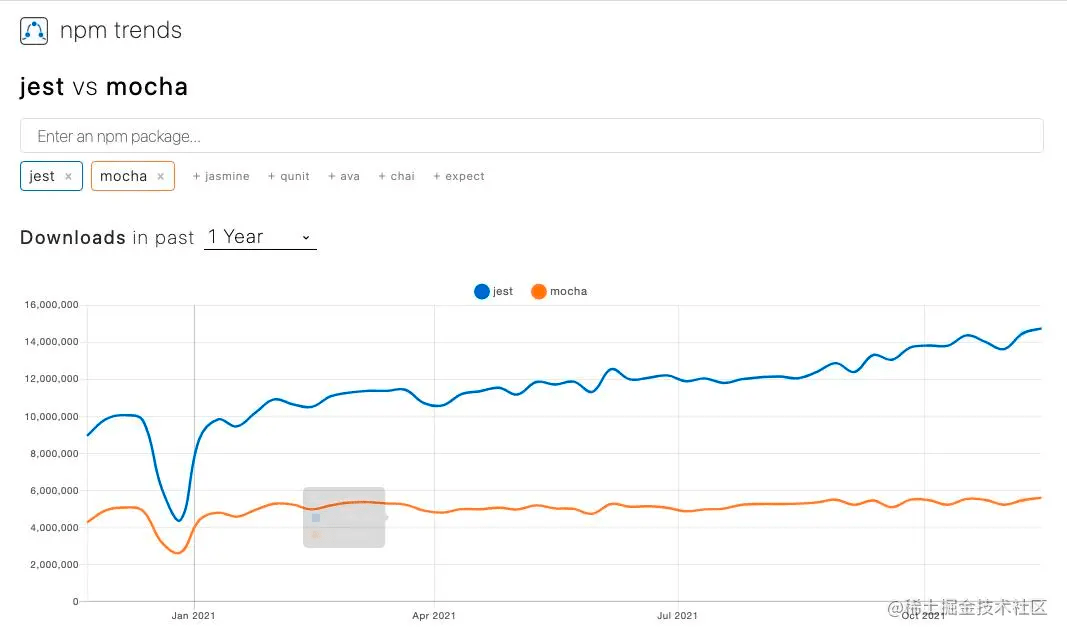
Task: Click the npm trends logo icon
Action: click(34, 31)
